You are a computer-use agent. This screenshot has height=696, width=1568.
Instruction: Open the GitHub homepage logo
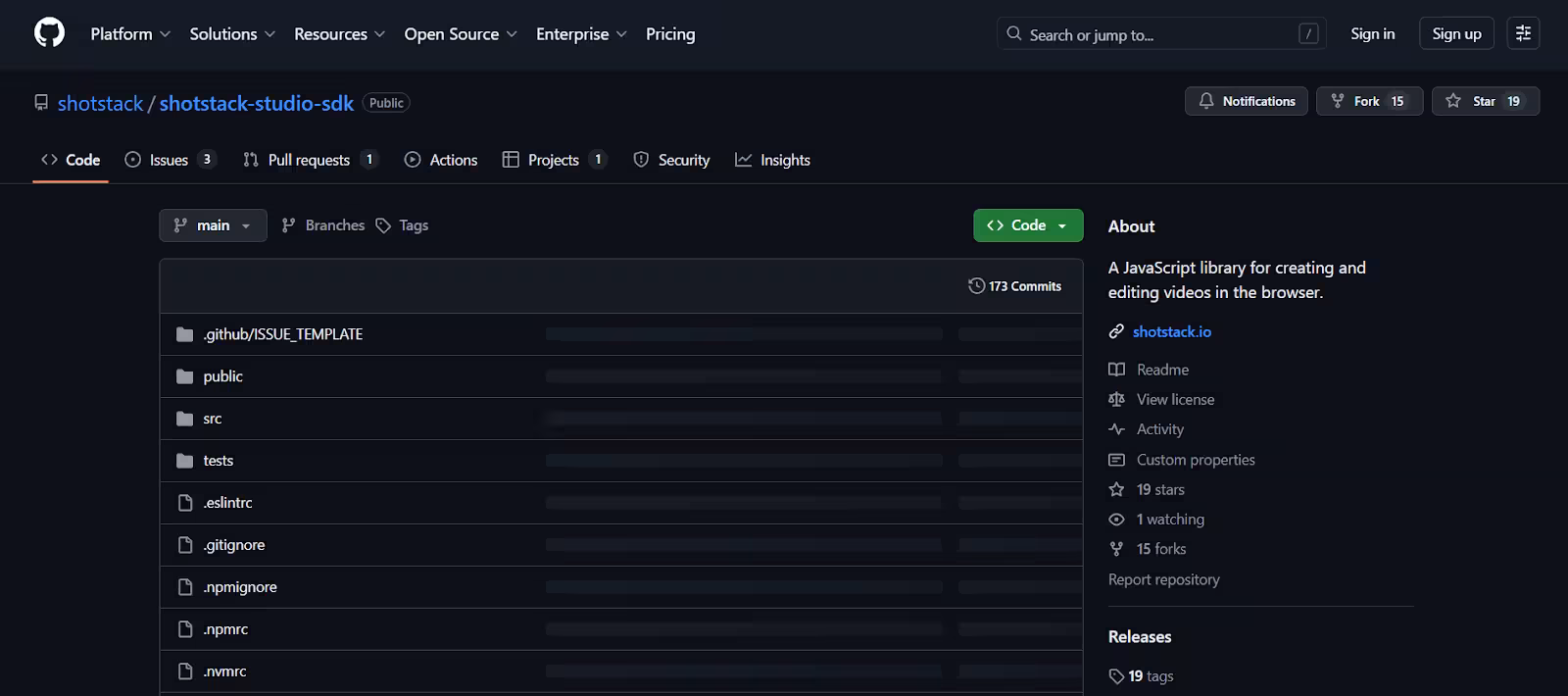49,33
